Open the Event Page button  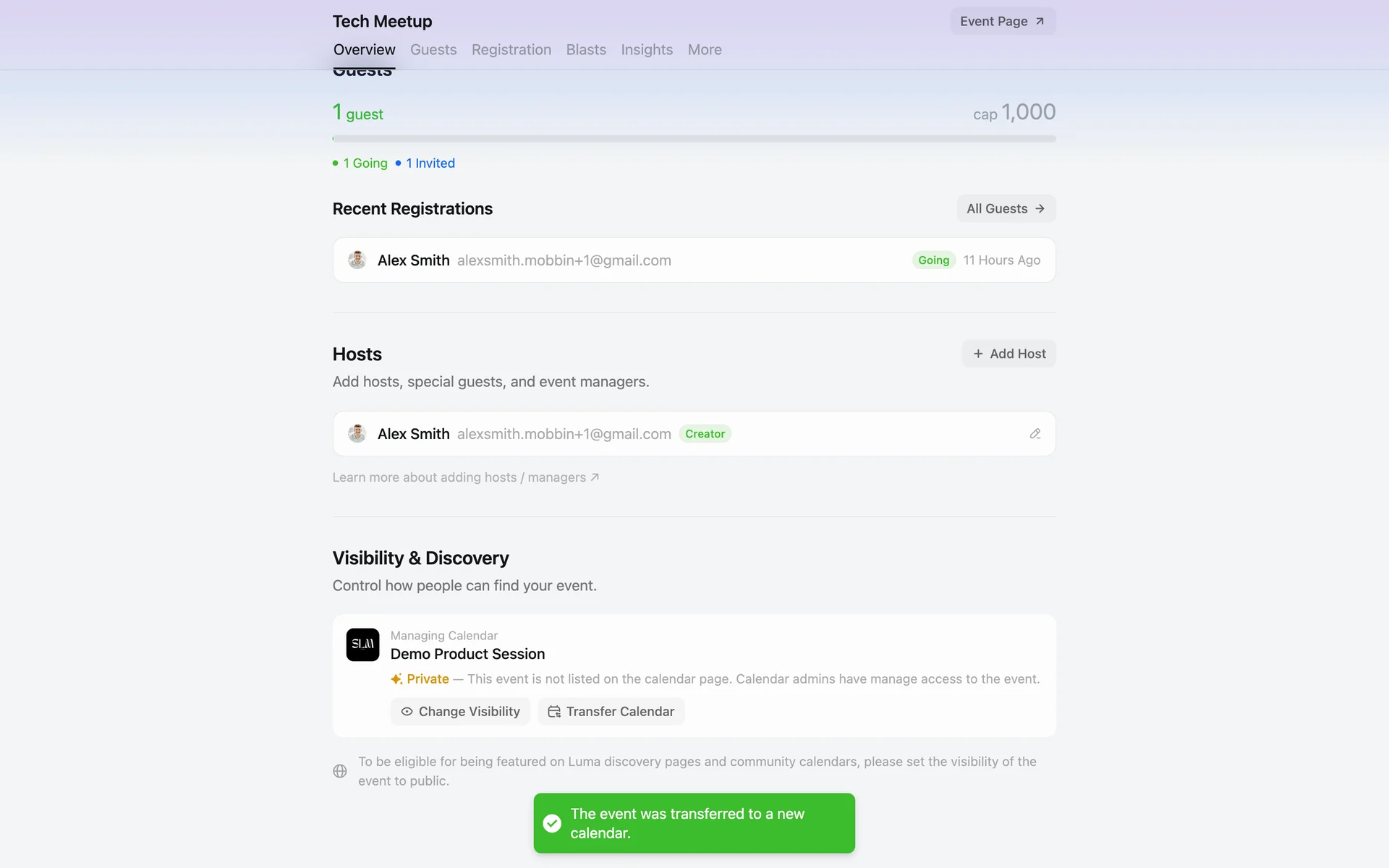[1003, 22]
